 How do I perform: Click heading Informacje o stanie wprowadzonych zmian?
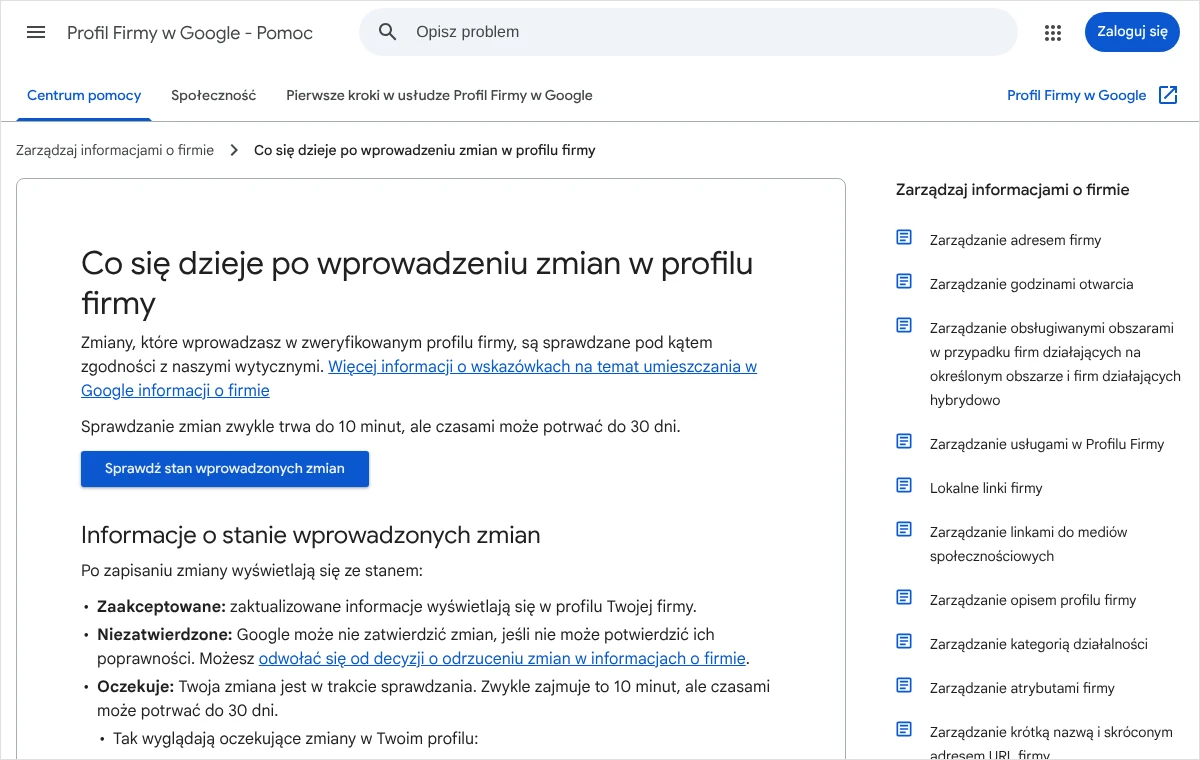click(310, 535)
